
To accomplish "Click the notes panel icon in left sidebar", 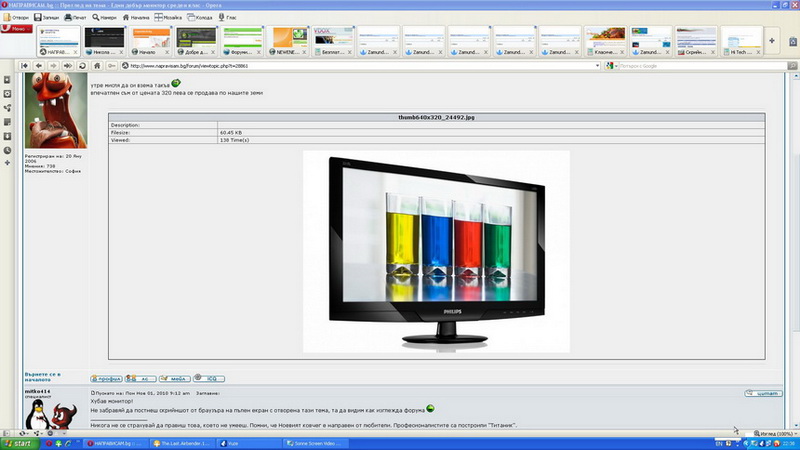I will (7, 122).
